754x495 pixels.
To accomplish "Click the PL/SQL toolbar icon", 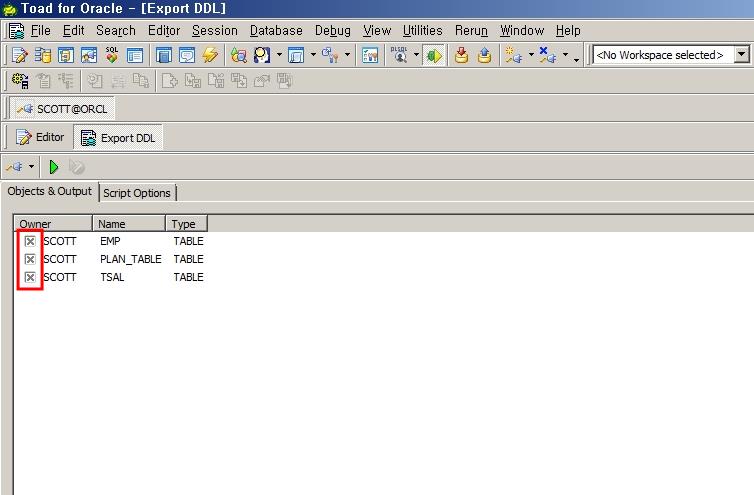I will coord(398,55).
